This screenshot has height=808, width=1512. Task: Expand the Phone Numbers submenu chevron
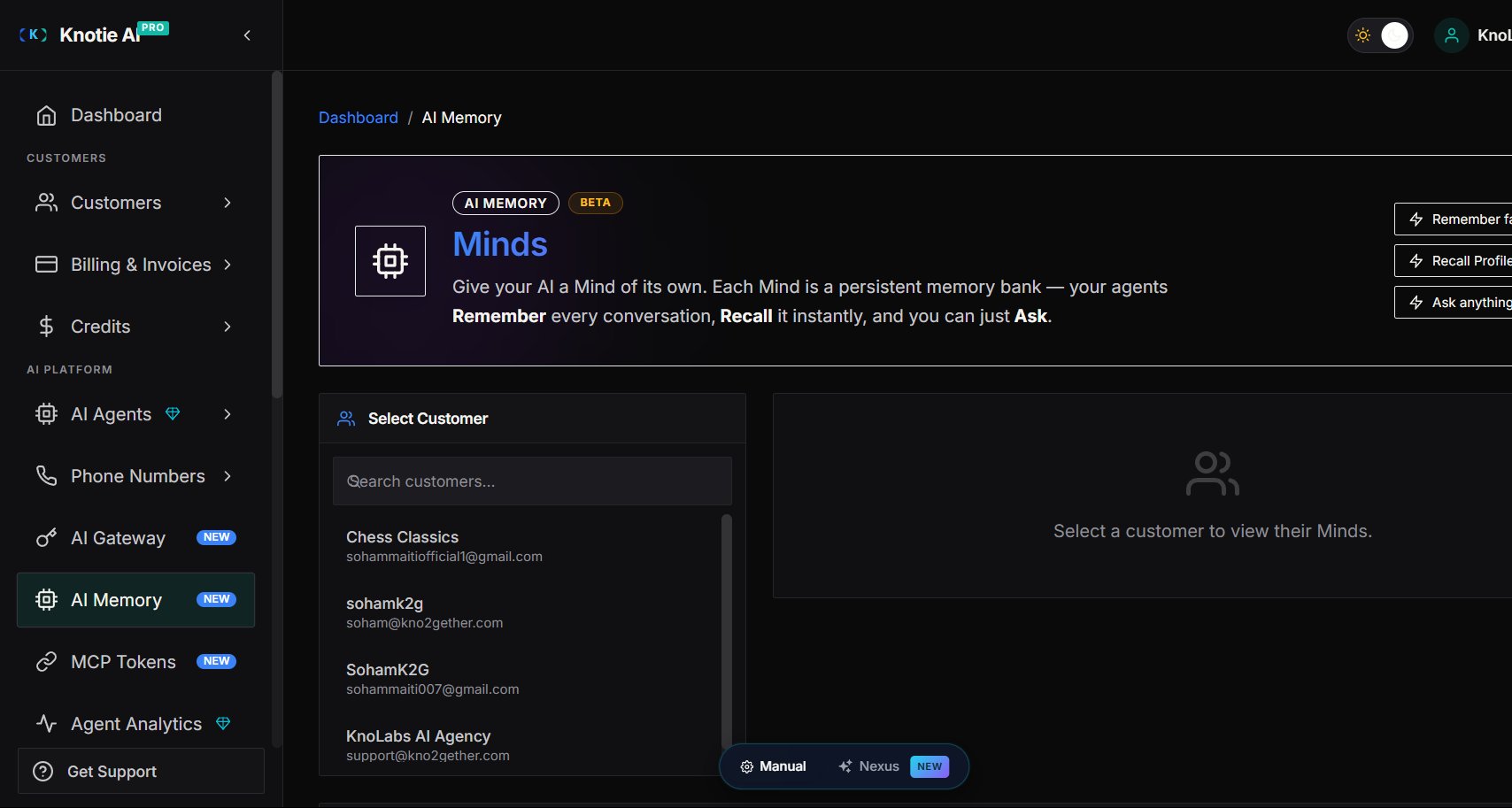pyautogui.click(x=228, y=476)
